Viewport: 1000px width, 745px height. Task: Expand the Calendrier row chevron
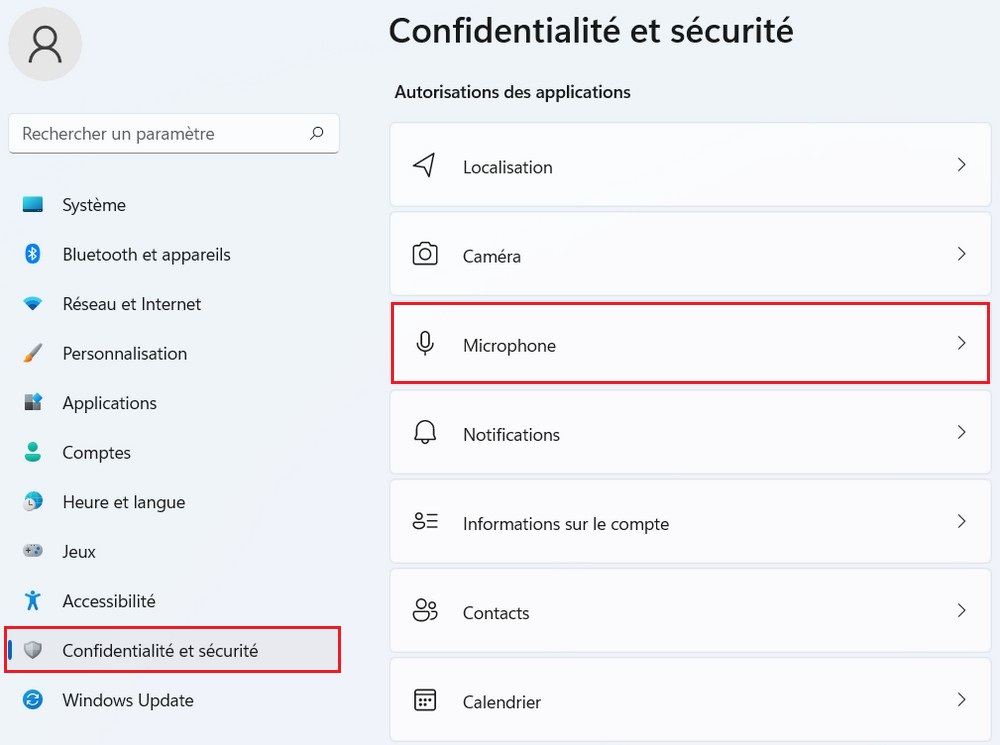coord(961,699)
